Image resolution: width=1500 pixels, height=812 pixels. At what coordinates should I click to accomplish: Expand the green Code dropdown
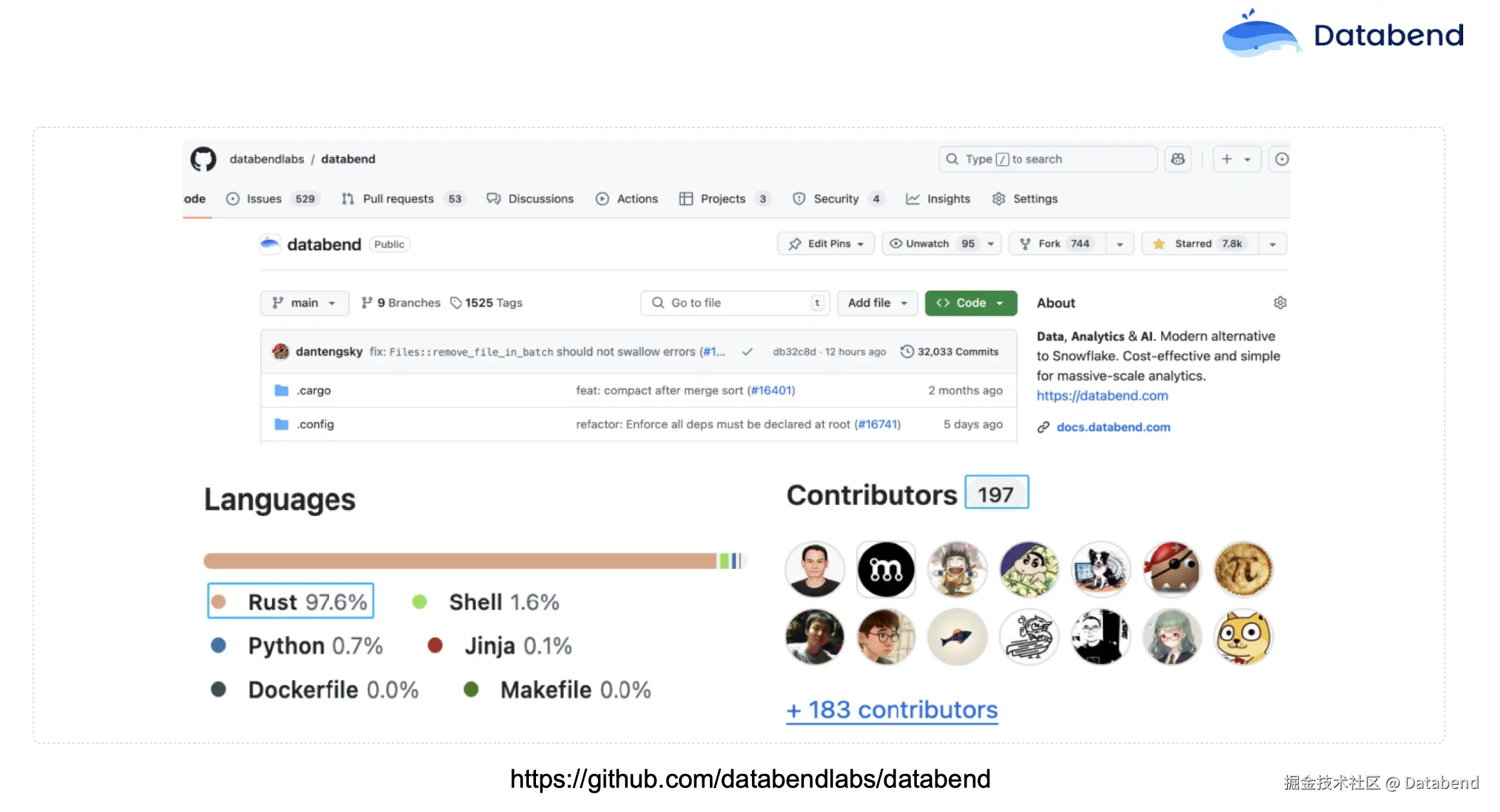970,303
